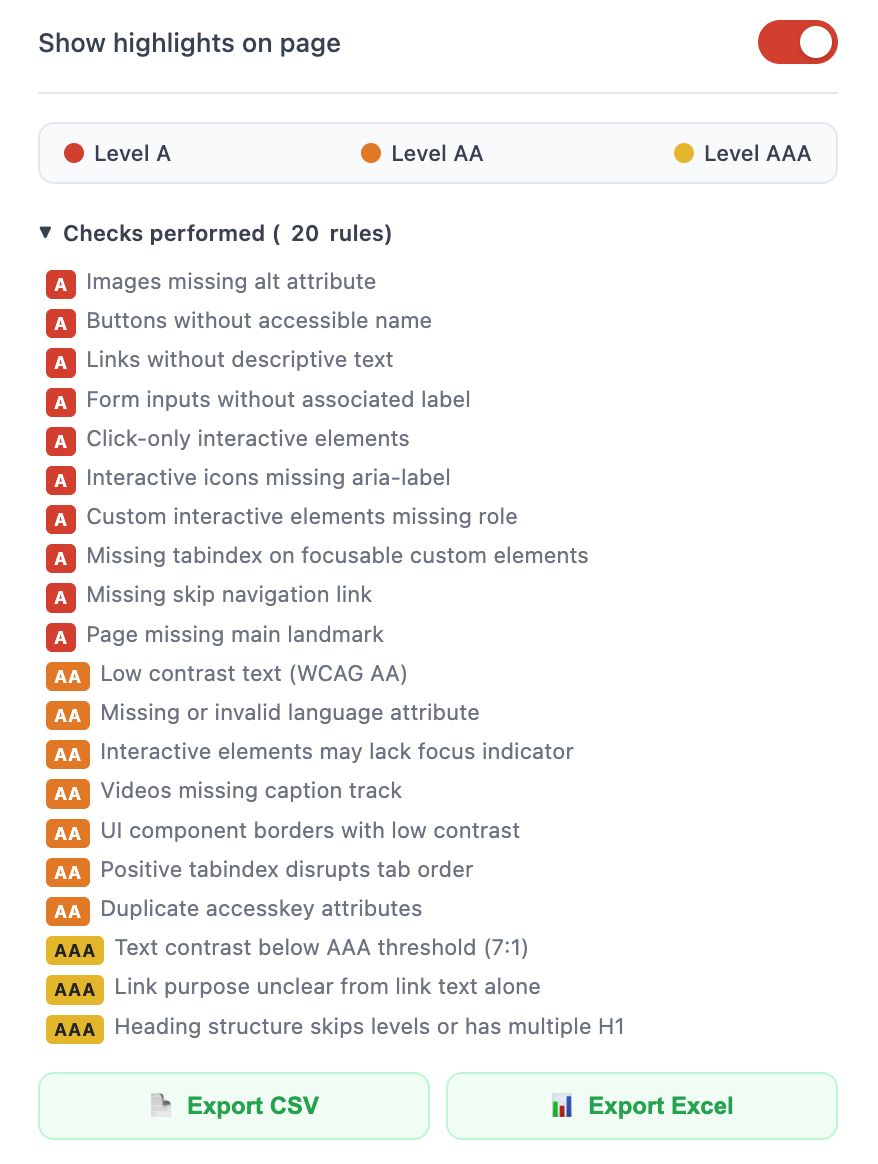Collapse the "Checks performed" section
This screenshot has height=1164, width=878.
(x=46, y=231)
